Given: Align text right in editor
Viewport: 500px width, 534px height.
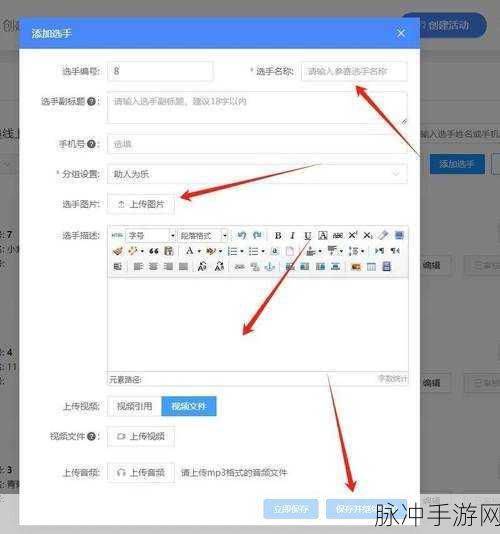Looking at the screenshot, I should click(168, 266).
